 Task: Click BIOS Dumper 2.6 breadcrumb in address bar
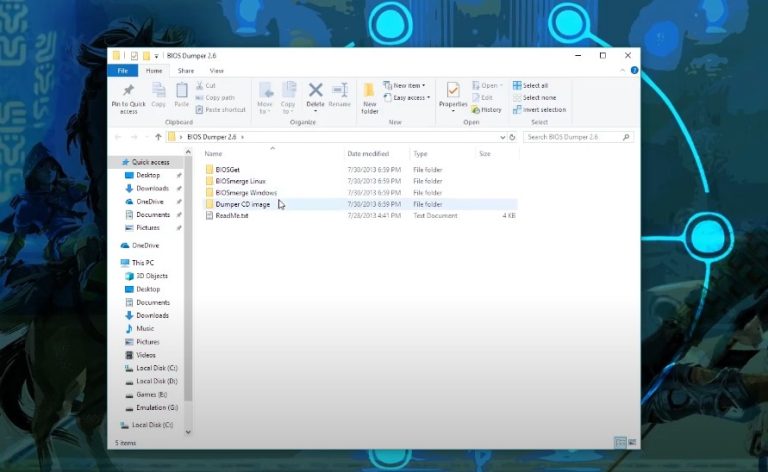click(212, 137)
